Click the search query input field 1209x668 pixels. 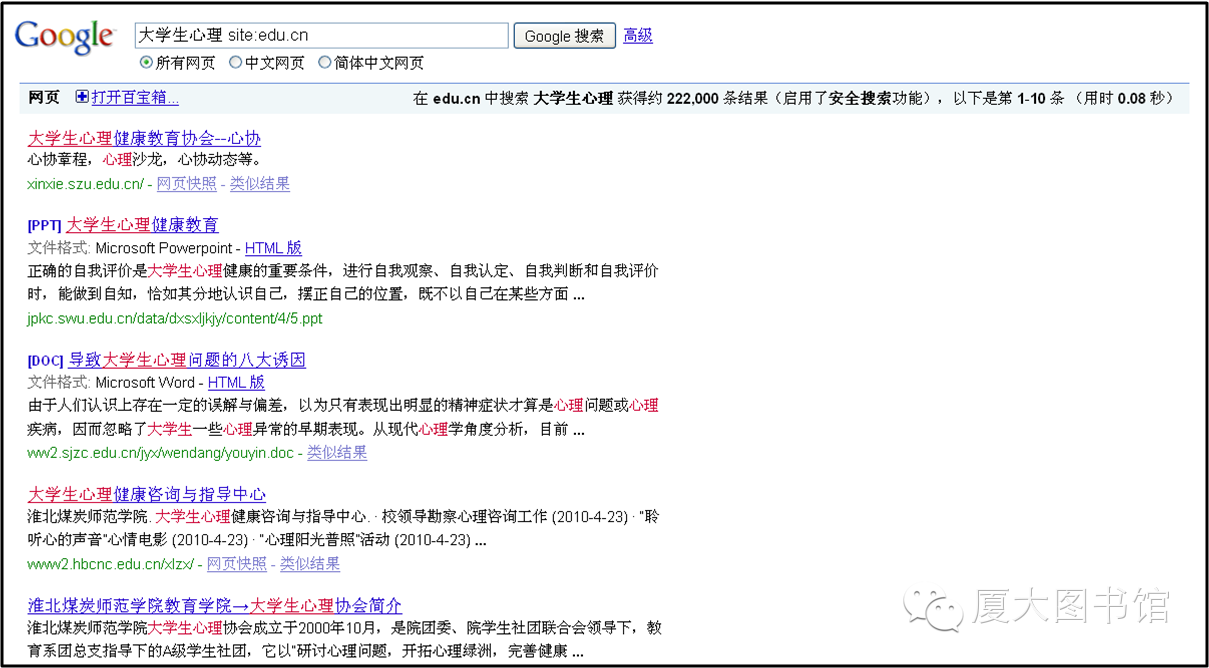pos(322,35)
